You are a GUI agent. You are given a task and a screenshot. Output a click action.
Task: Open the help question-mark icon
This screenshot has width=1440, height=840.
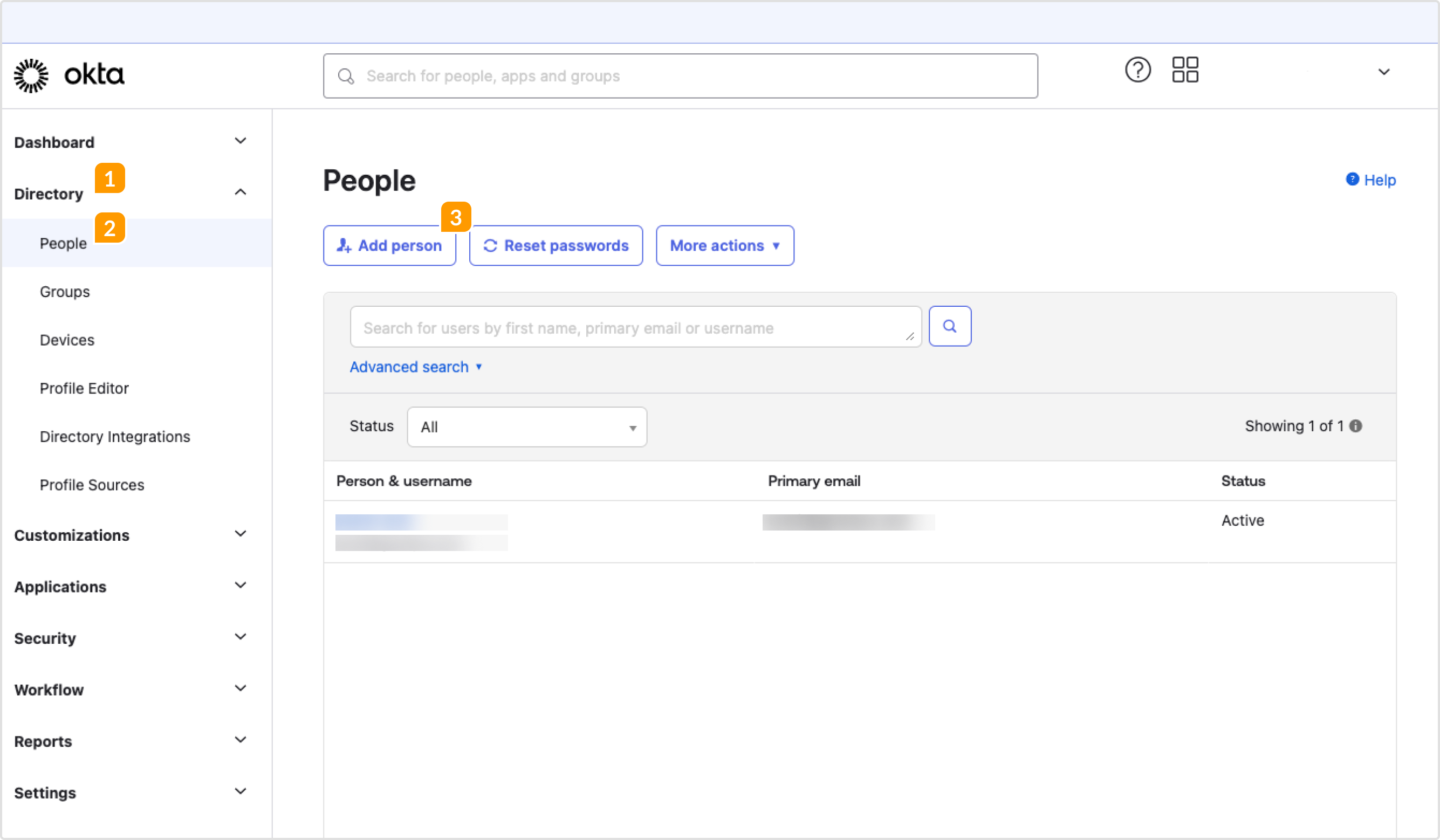[1137, 70]
